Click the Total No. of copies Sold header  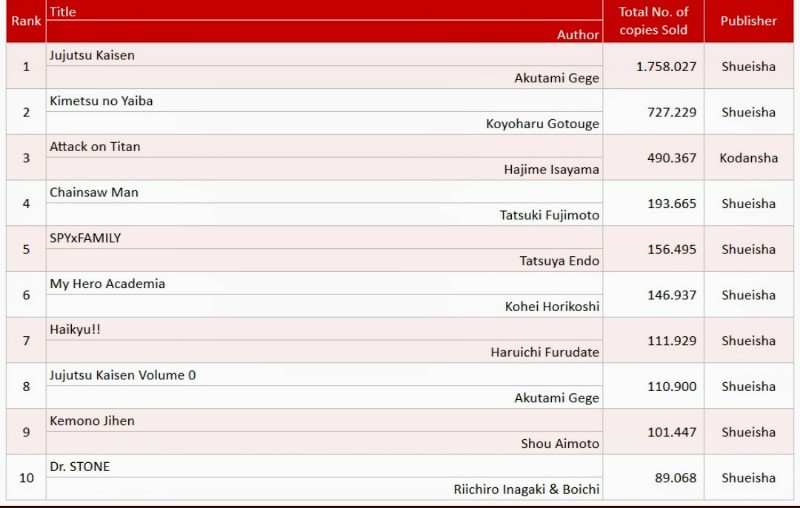tap(653, 21)
